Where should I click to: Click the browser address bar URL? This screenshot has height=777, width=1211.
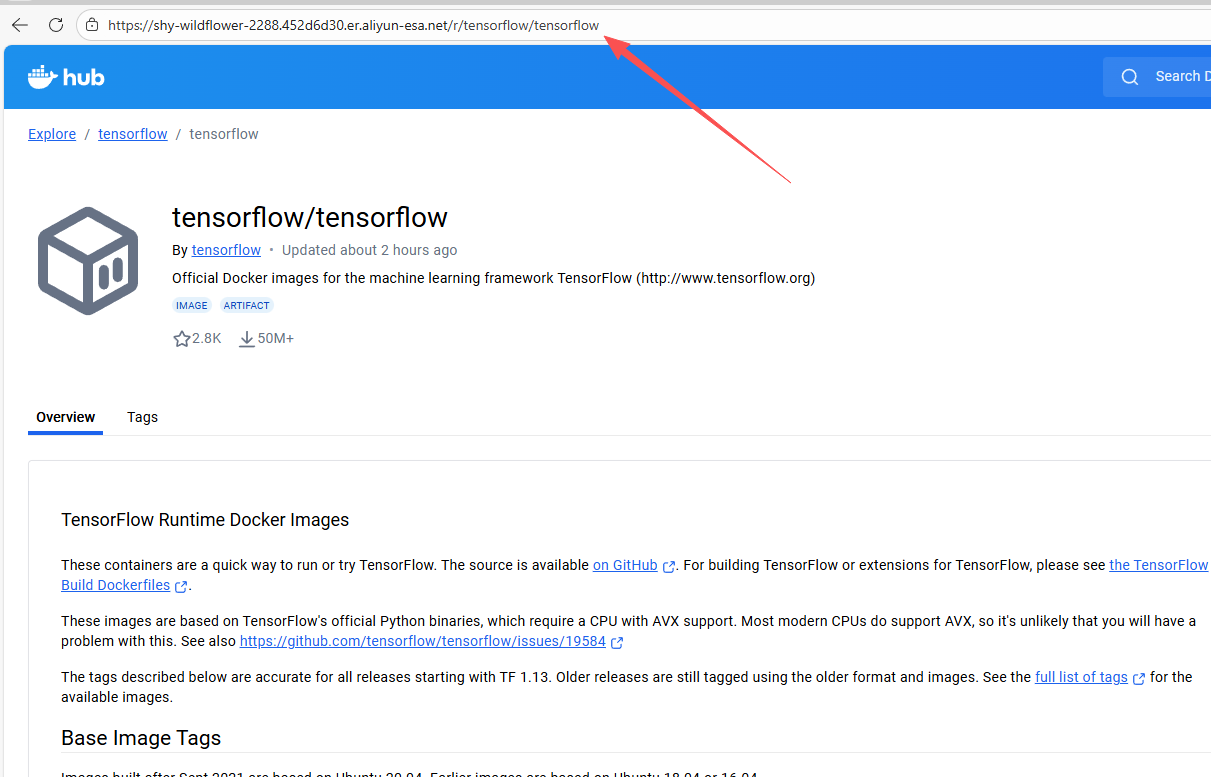coord(353,25)
